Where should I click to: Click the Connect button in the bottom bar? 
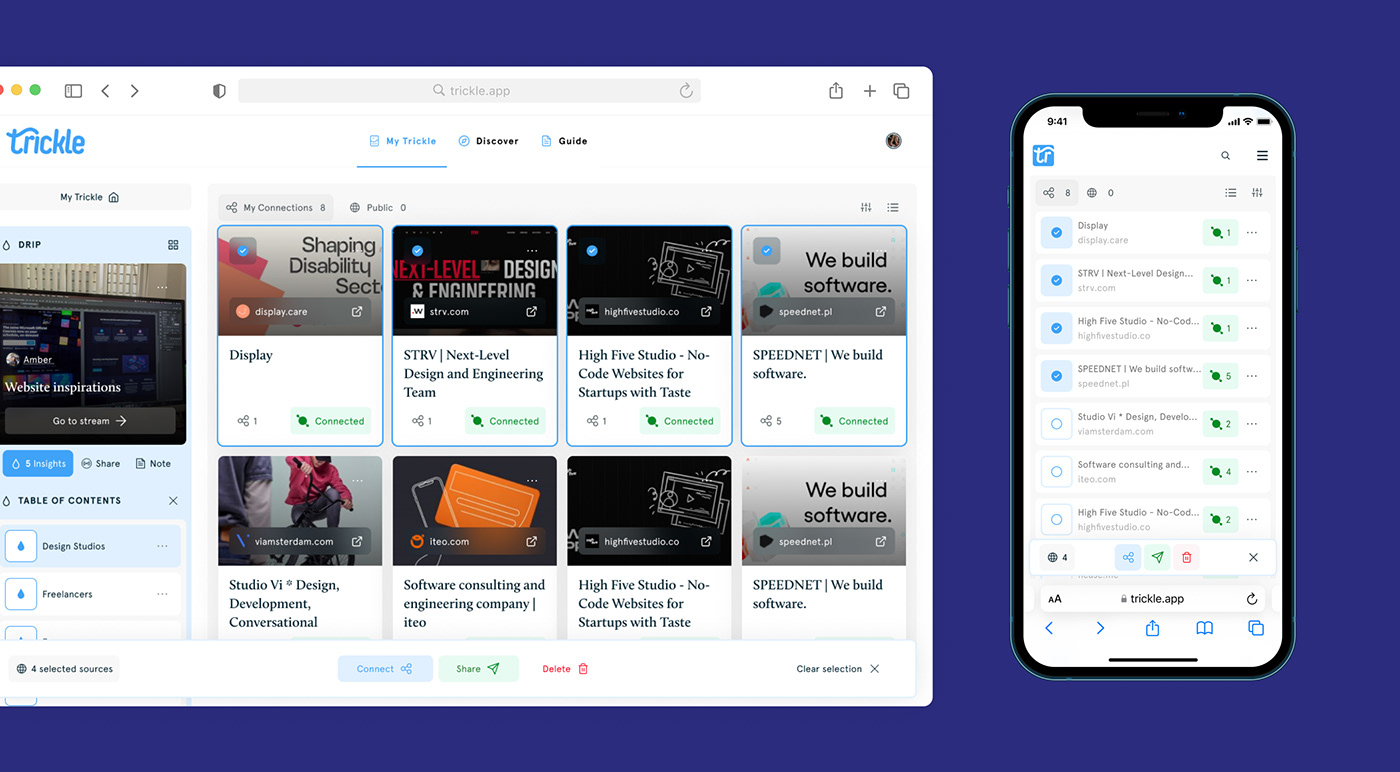click(x=385, y=669)
